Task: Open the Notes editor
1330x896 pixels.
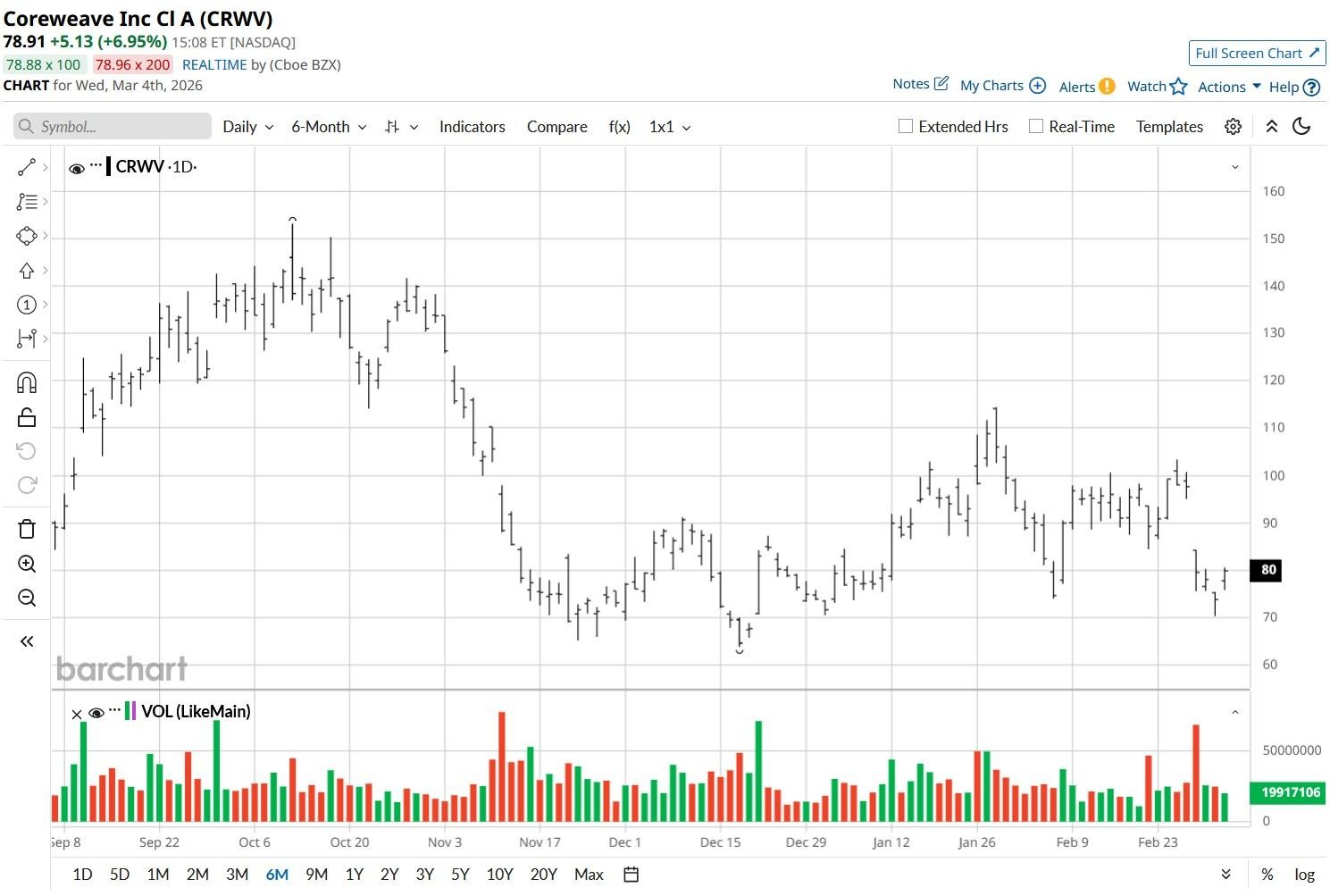Action: click(x=920, y=84)
